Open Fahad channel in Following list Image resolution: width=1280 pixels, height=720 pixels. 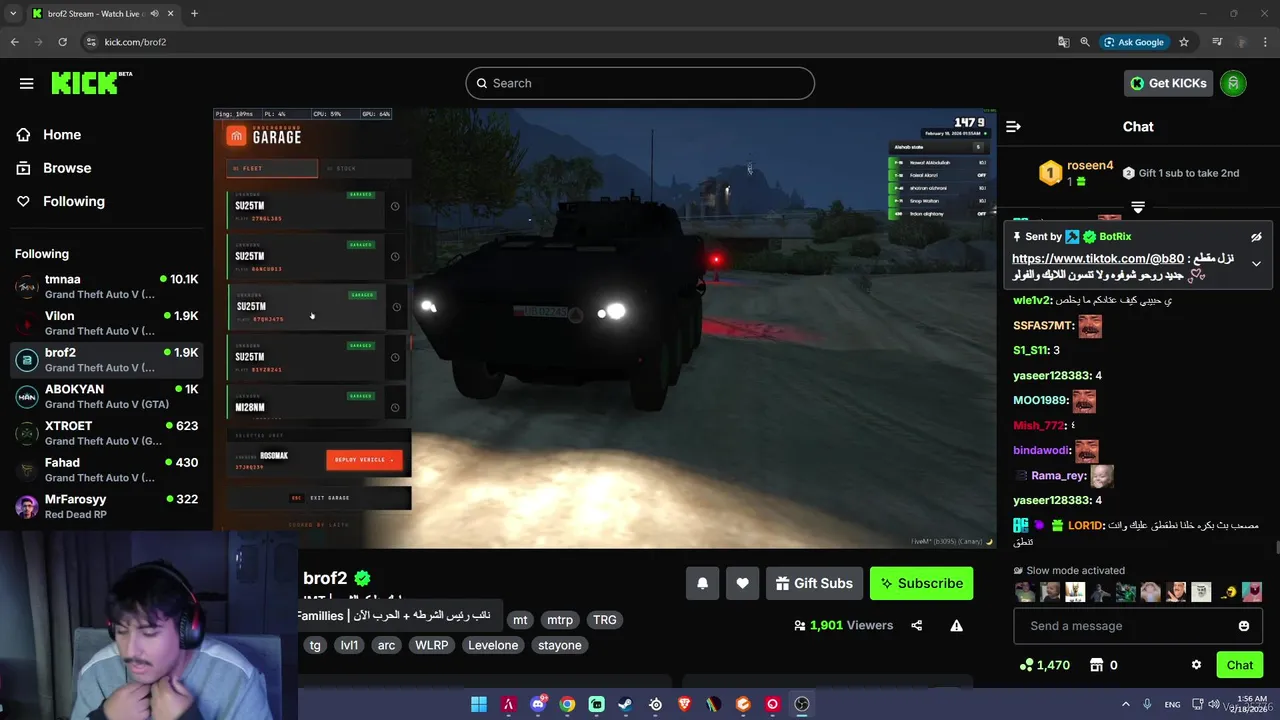[107, 469]
